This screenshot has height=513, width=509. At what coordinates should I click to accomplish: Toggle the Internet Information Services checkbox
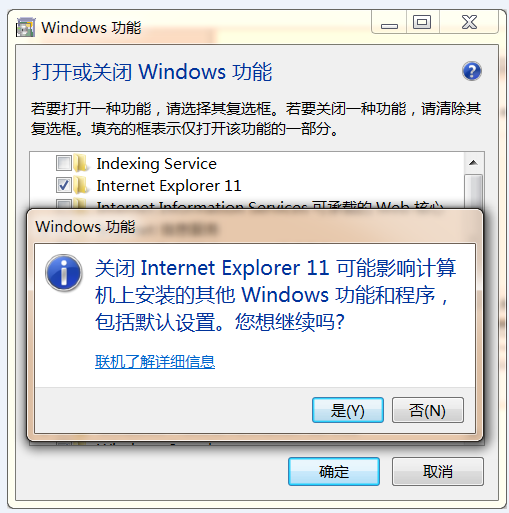coord(63,204)
